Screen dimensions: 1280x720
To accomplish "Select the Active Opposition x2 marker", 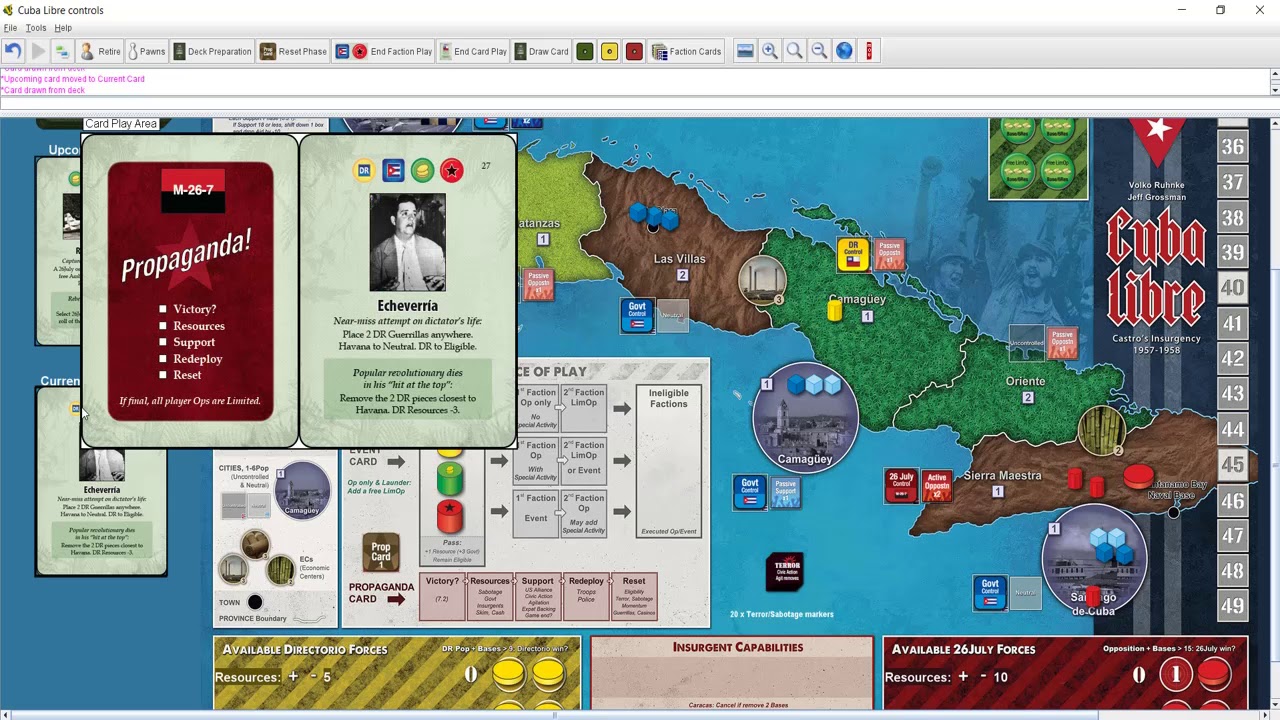I will 937,486.
